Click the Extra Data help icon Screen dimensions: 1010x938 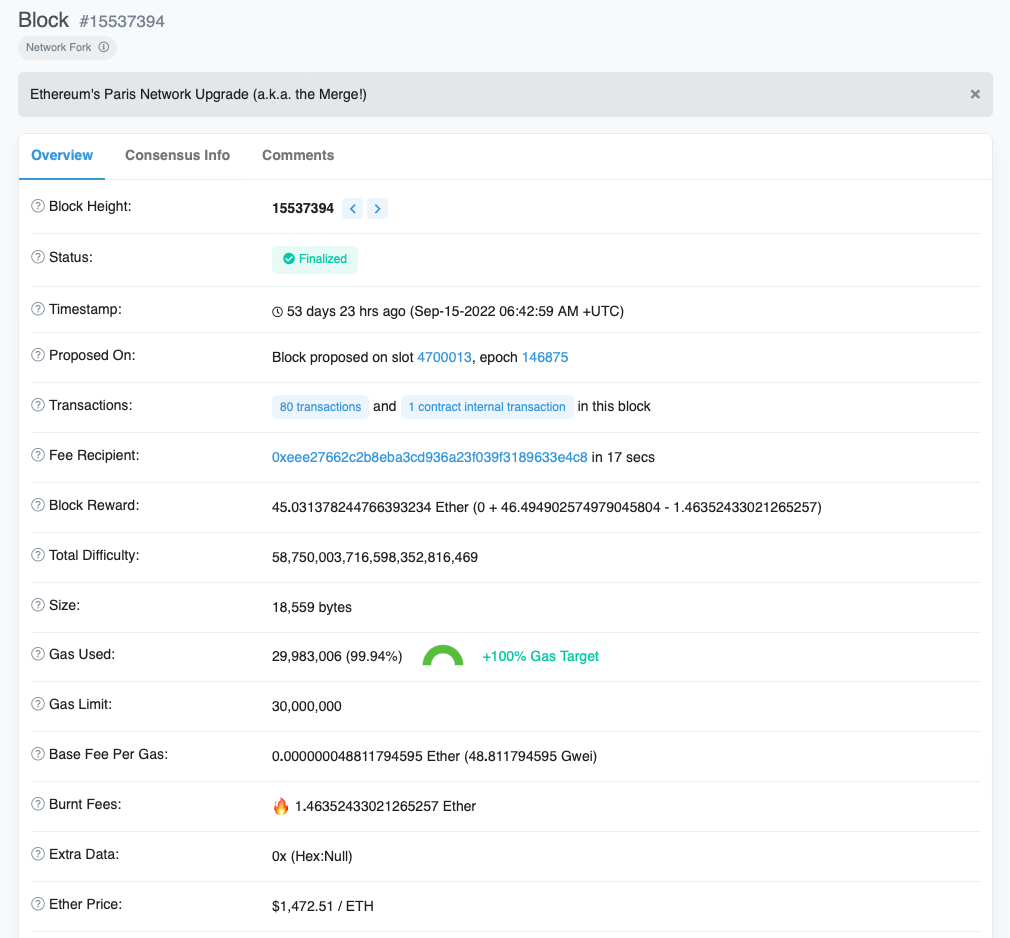[x=38, y=854]
